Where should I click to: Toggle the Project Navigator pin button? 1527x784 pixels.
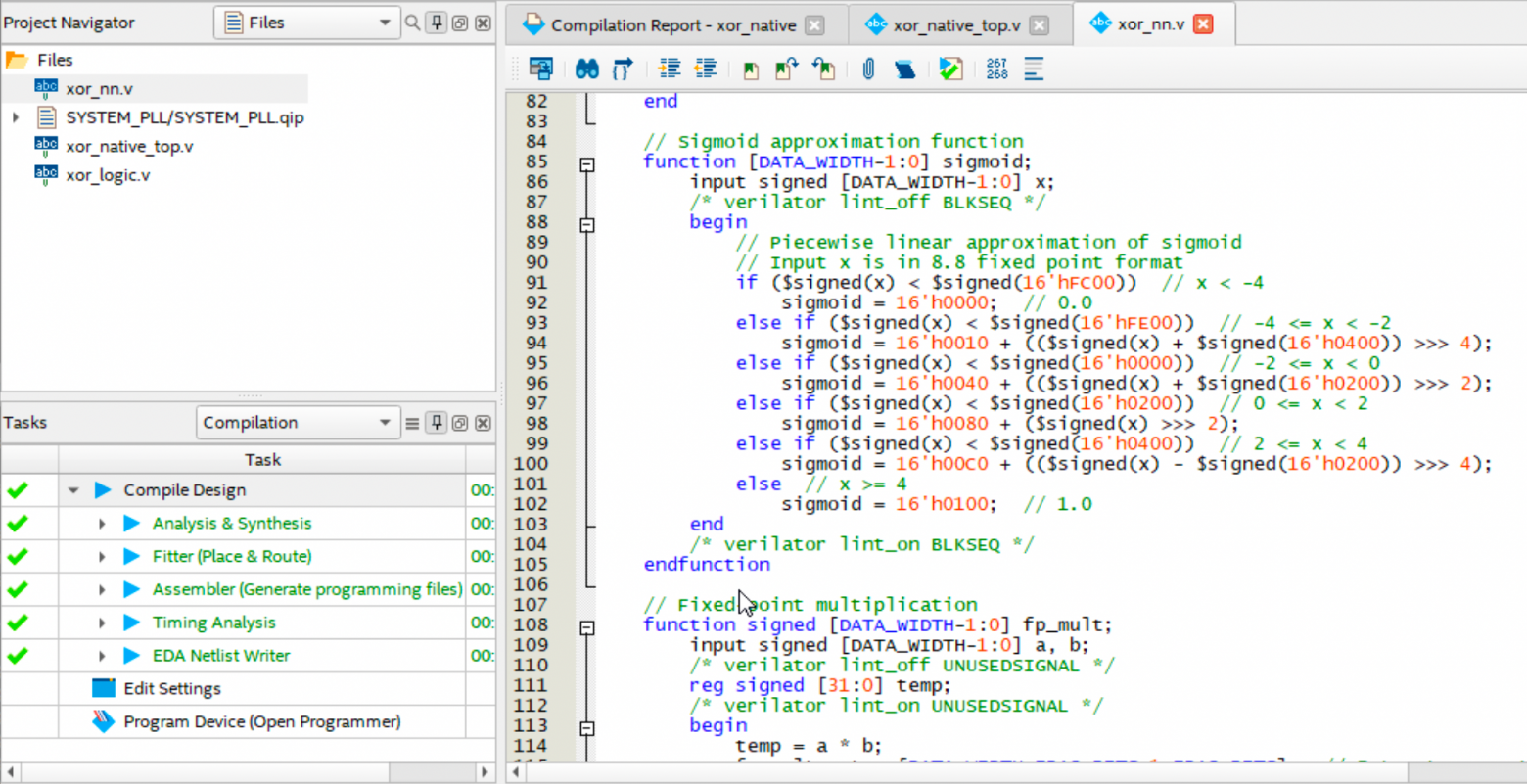437,23
